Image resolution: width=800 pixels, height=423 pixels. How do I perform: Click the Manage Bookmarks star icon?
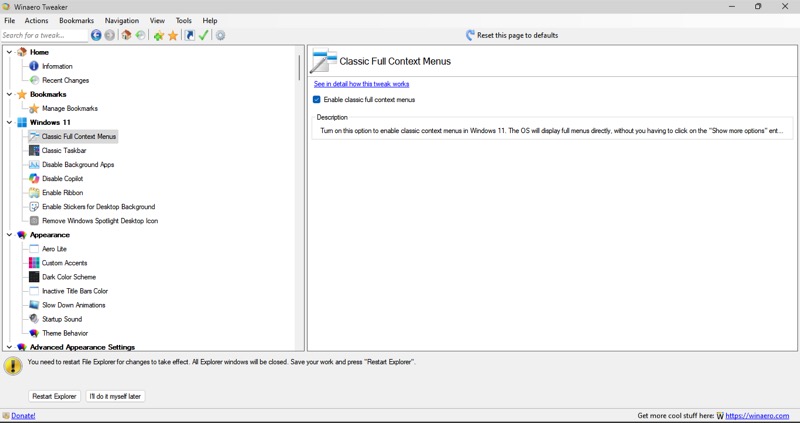point(34,108)
